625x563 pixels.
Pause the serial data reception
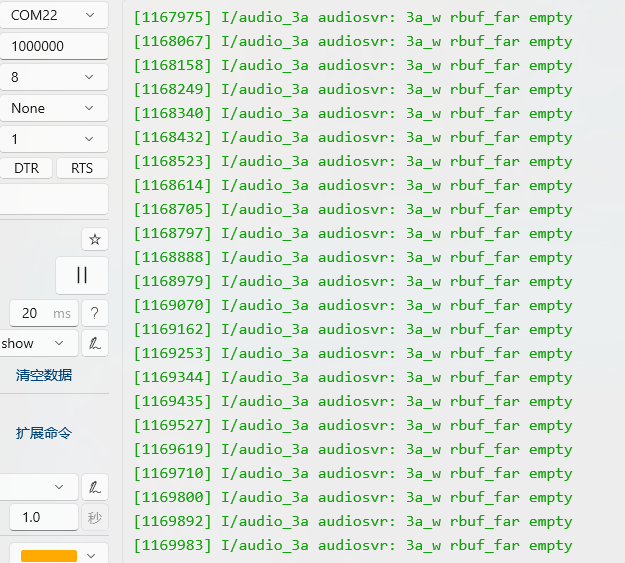point(82,275)
